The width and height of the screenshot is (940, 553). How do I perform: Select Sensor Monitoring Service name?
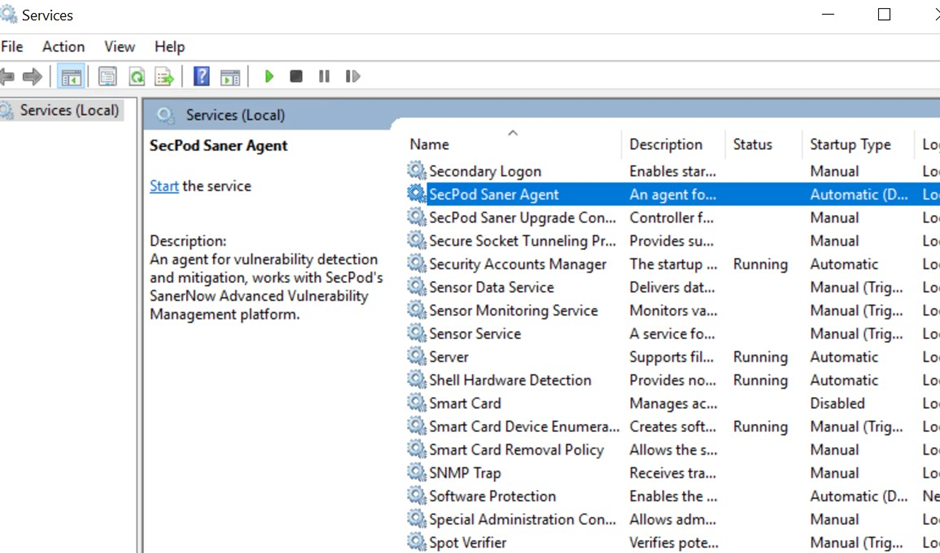click(x=513, y=311)
